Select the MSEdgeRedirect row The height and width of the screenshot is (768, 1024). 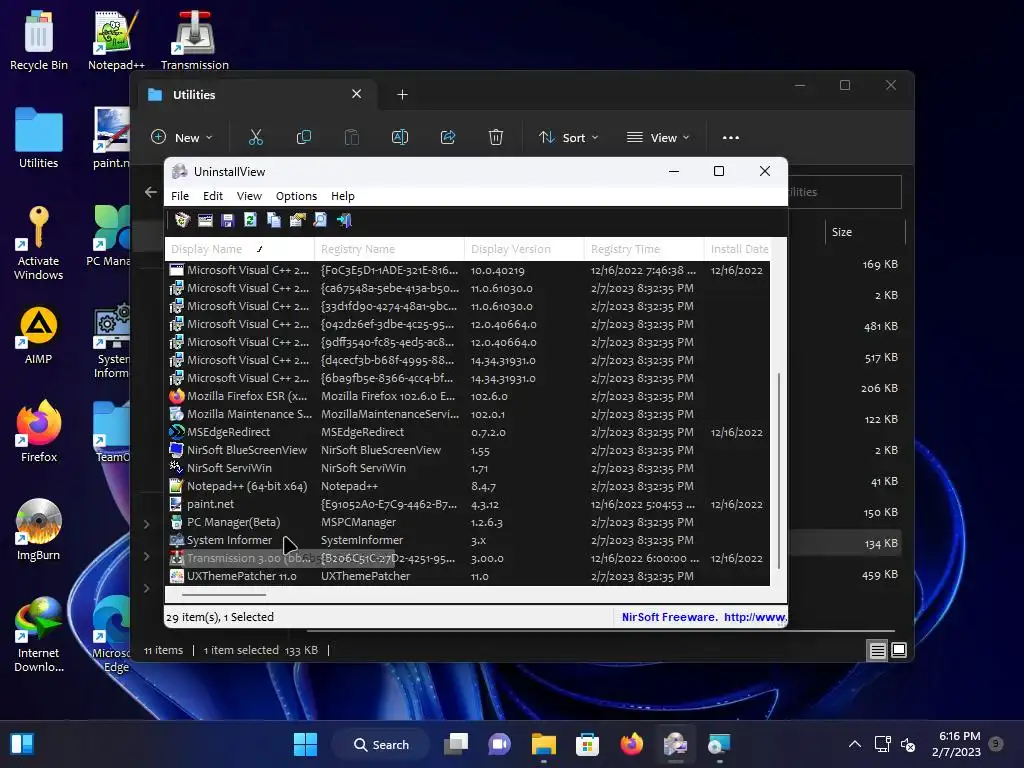click(x=468, y=432)
